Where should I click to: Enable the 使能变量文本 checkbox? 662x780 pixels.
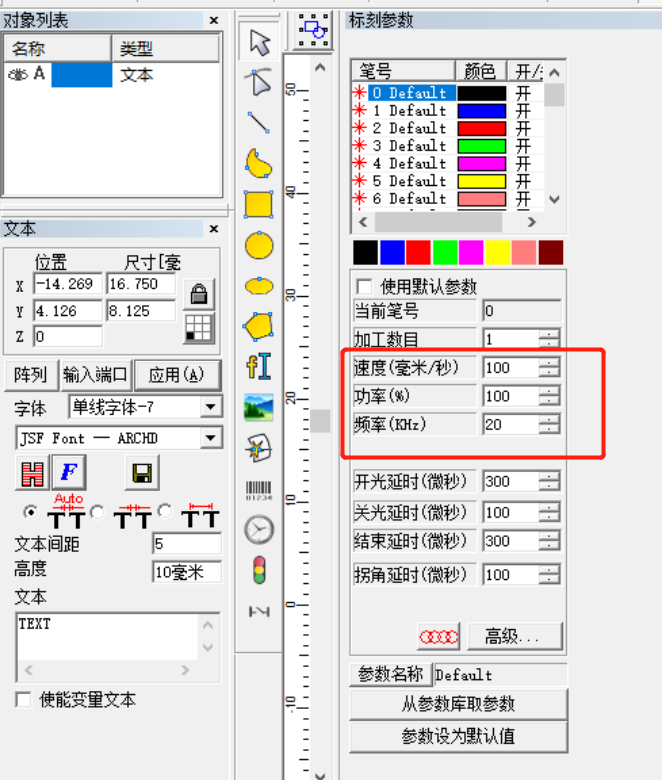(23, 699)
